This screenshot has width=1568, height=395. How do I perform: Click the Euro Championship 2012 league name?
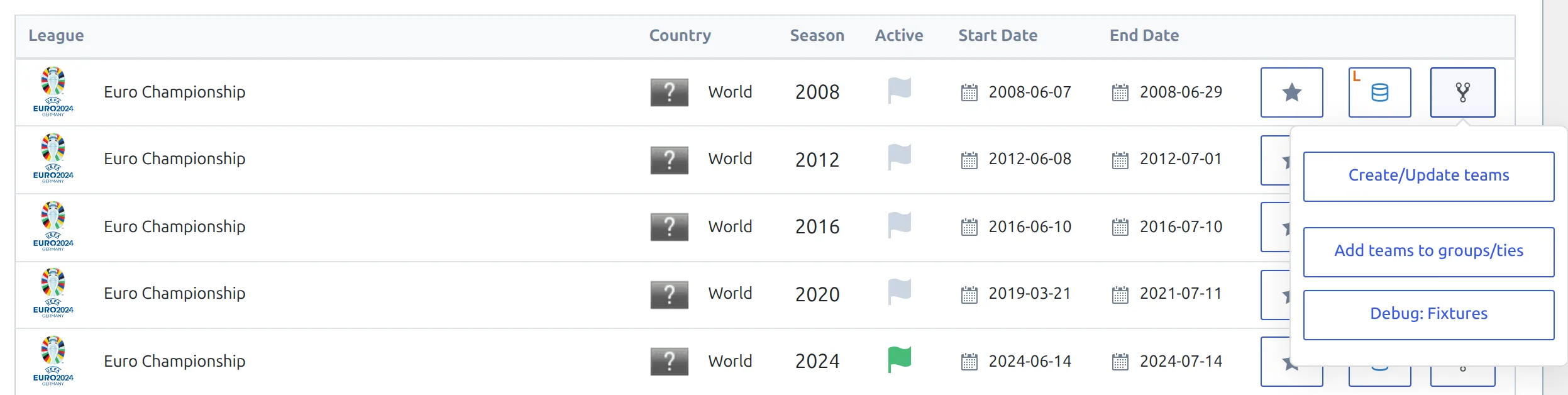coord(175,159)
